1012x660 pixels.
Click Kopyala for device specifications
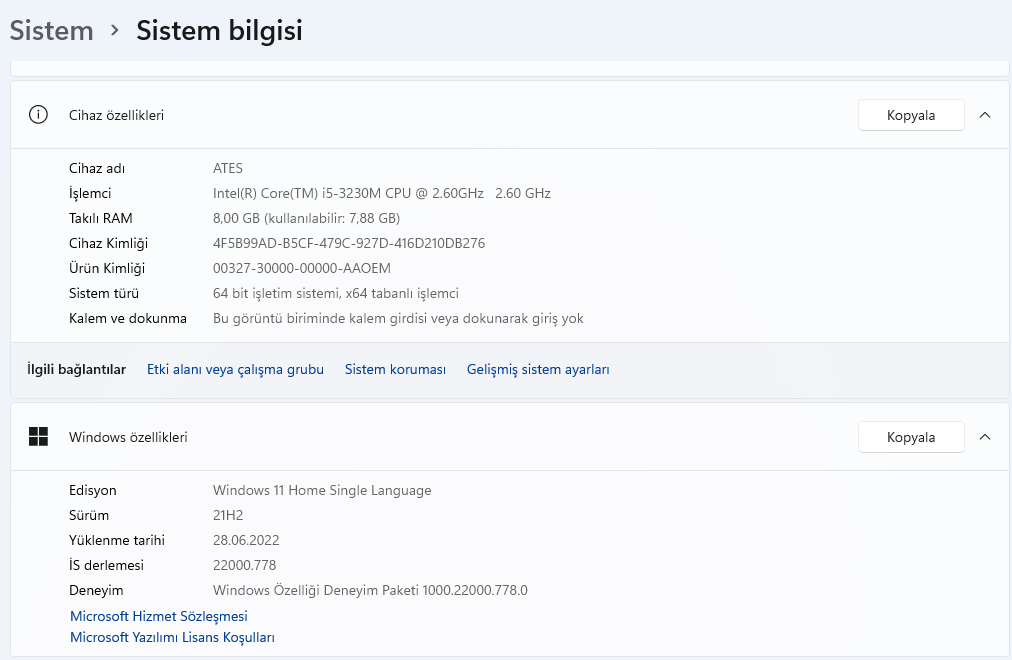click(x=910, y=114)
